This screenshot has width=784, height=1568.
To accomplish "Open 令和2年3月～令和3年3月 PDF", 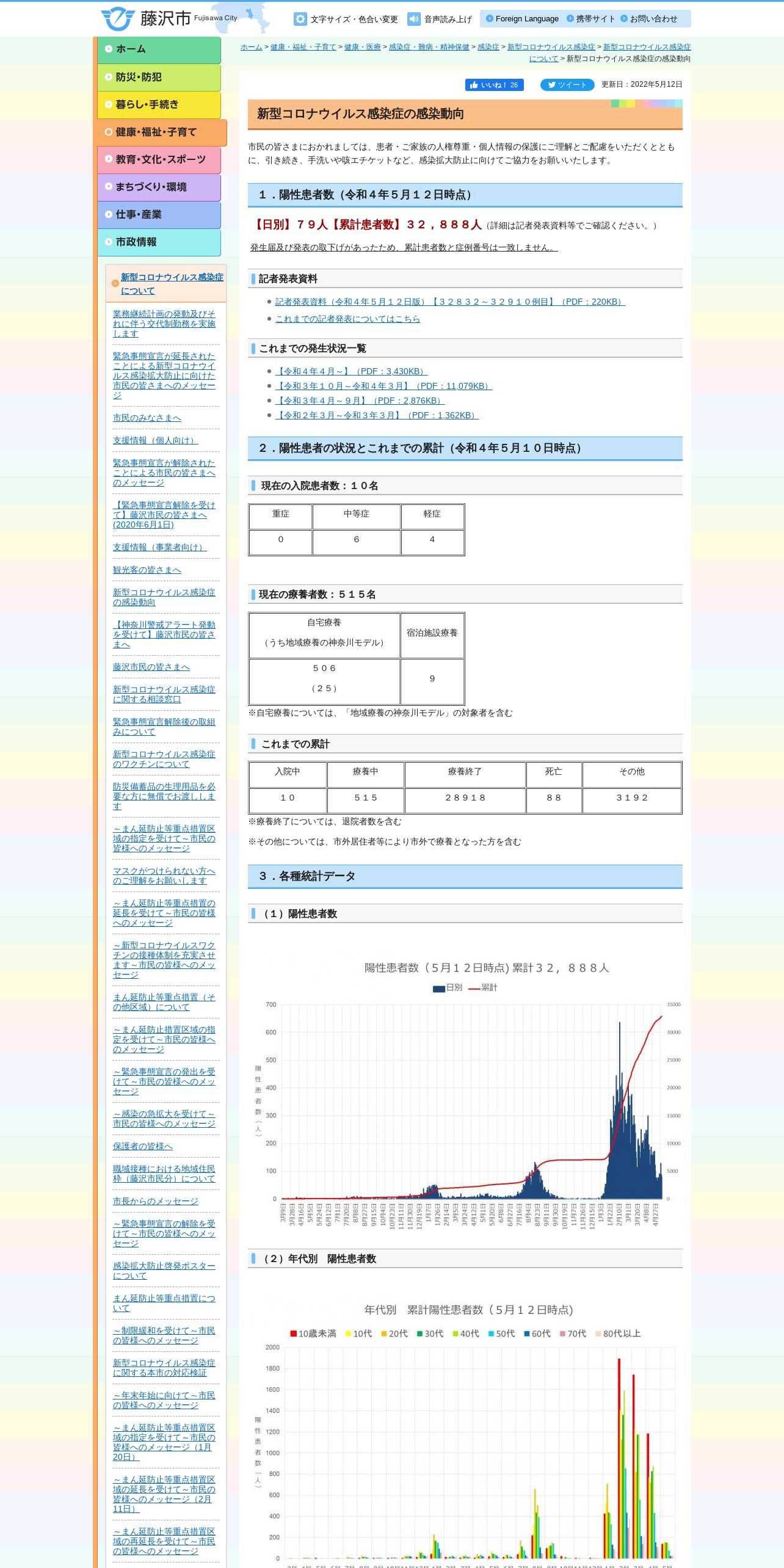I will tap(377, 415).
